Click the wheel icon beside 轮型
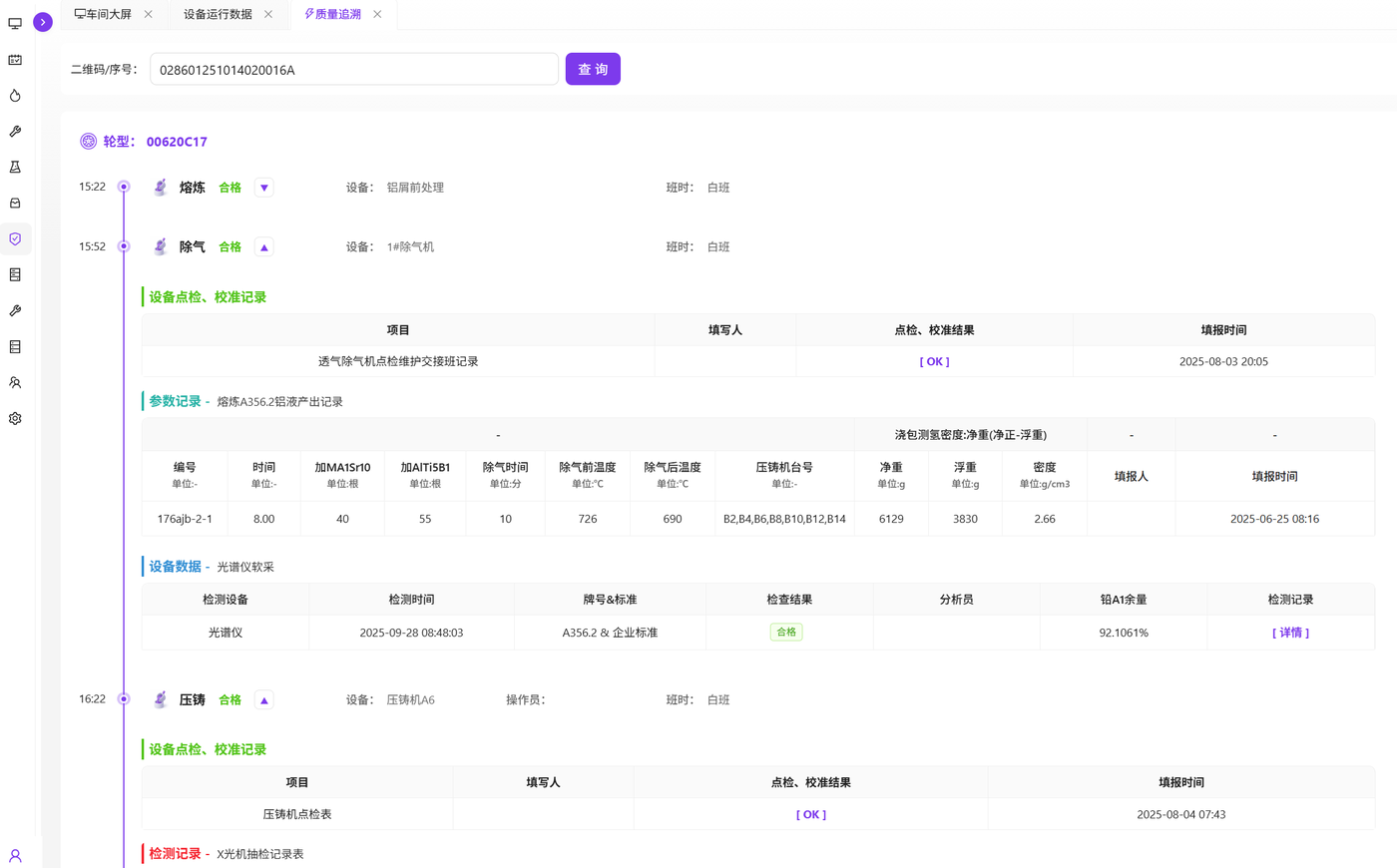Viewport: 1397px width, 868px height. (x=89, y=142)
